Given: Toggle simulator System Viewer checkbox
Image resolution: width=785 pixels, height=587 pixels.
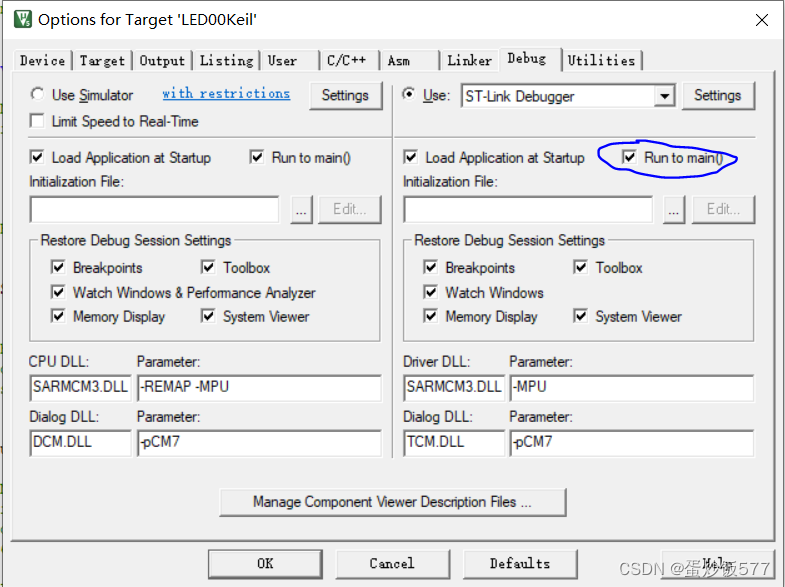Looking at the screenshot, I should [208, 316].
